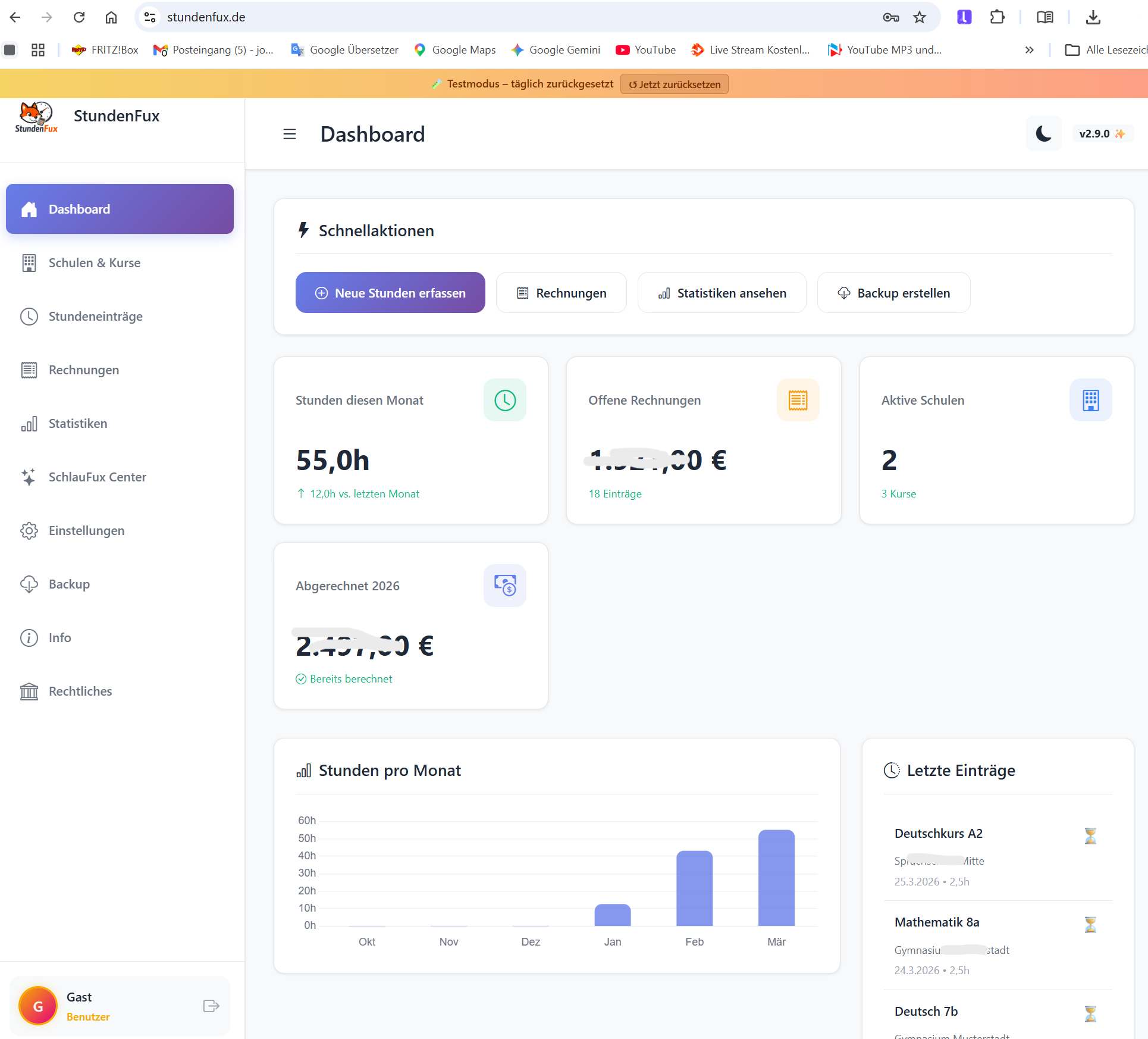Viewport: 1148px width, 1039px height.
Task: Click the clock icon on Stunden diesen Monat card
Action: [504, 399]
